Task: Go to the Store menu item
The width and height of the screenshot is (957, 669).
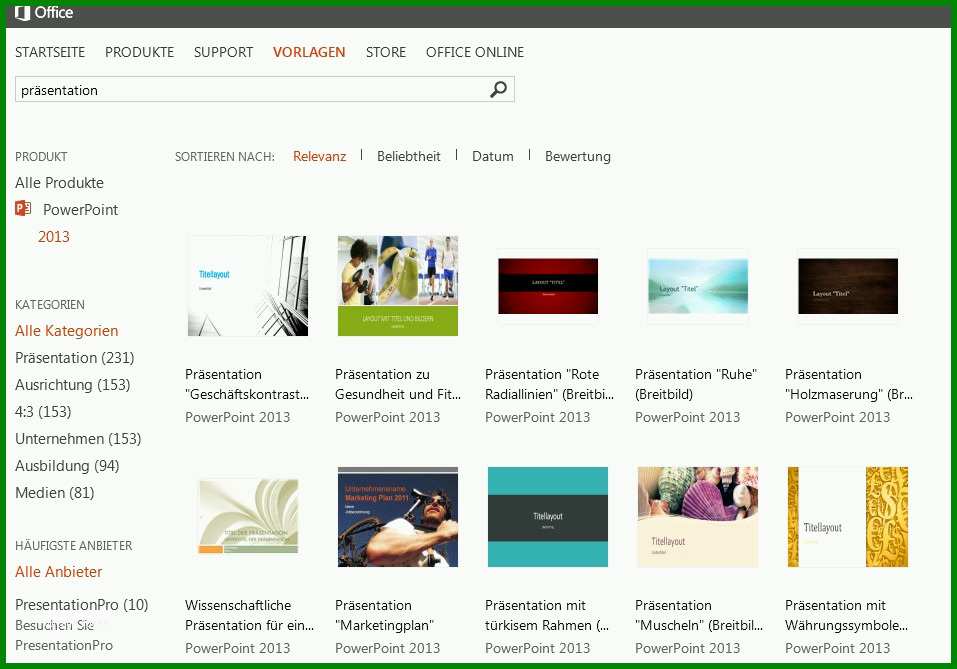Action: pos(386,52)
